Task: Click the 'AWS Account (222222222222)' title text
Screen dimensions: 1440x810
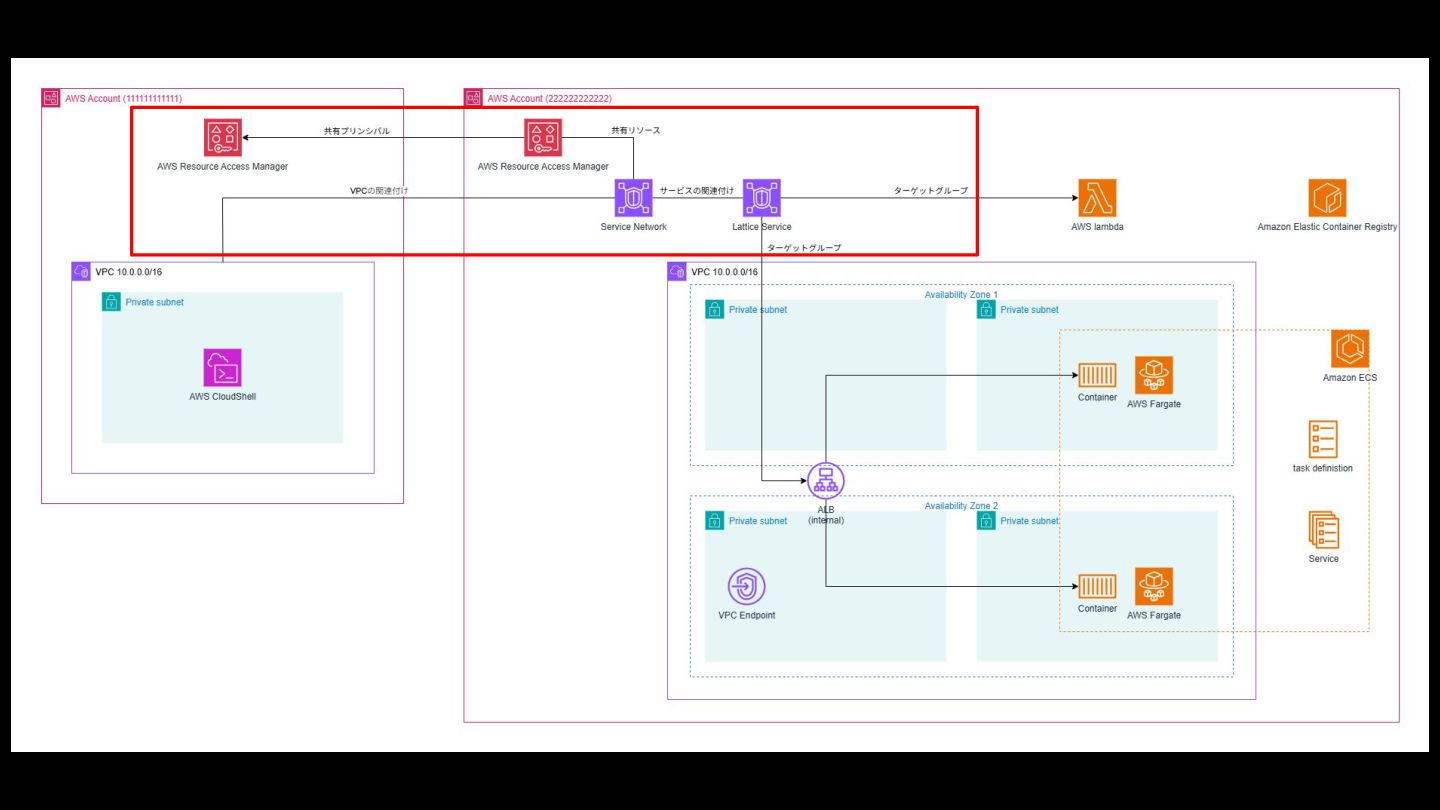Action: coord(550,99)
